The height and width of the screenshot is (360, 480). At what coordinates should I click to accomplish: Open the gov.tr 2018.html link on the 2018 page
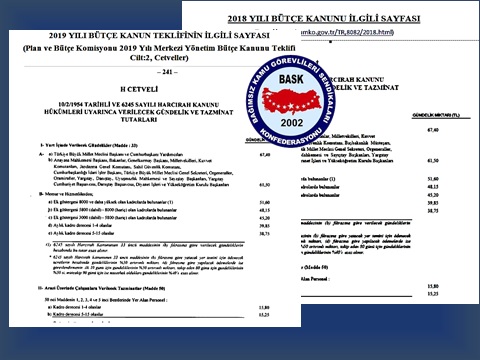[347, 32]
